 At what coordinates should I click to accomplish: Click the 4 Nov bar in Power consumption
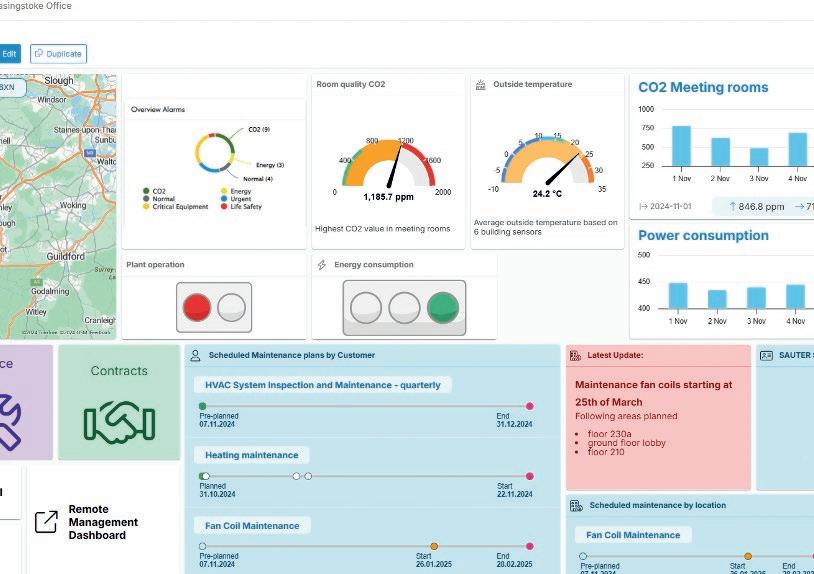point(795,297)
